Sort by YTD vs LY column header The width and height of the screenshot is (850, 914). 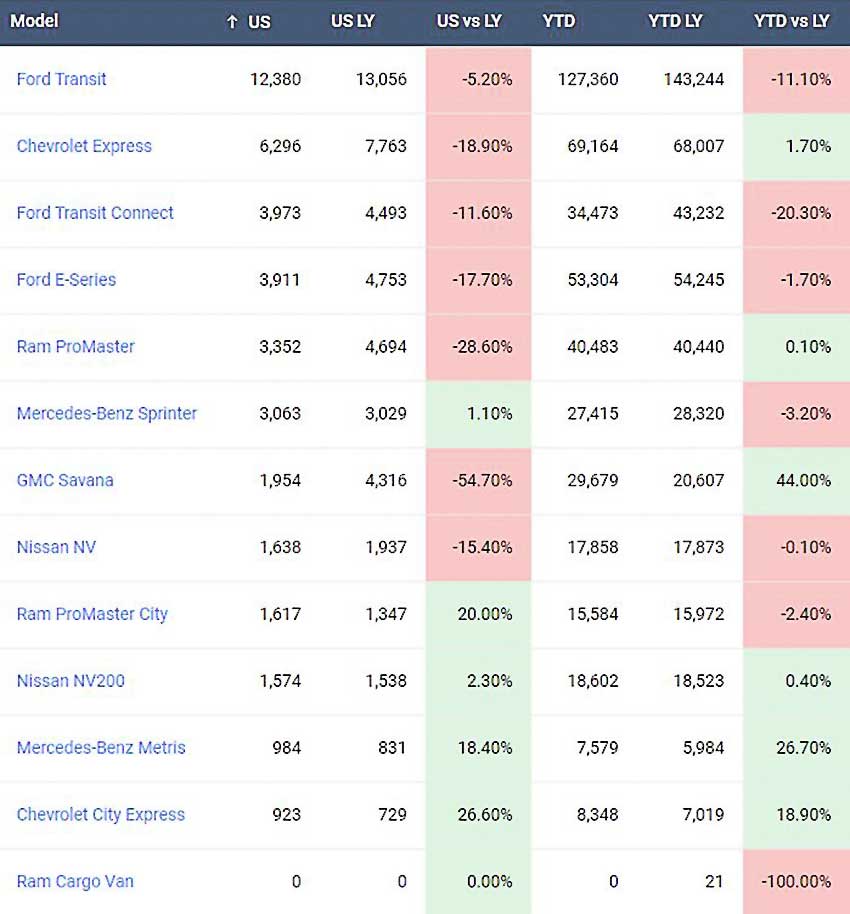(x=791, y=22)
